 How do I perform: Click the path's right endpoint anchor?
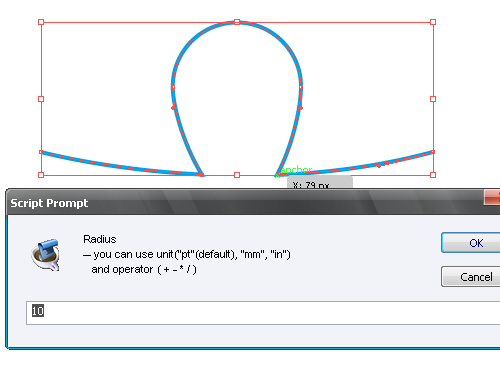click(x=433, y=152)
